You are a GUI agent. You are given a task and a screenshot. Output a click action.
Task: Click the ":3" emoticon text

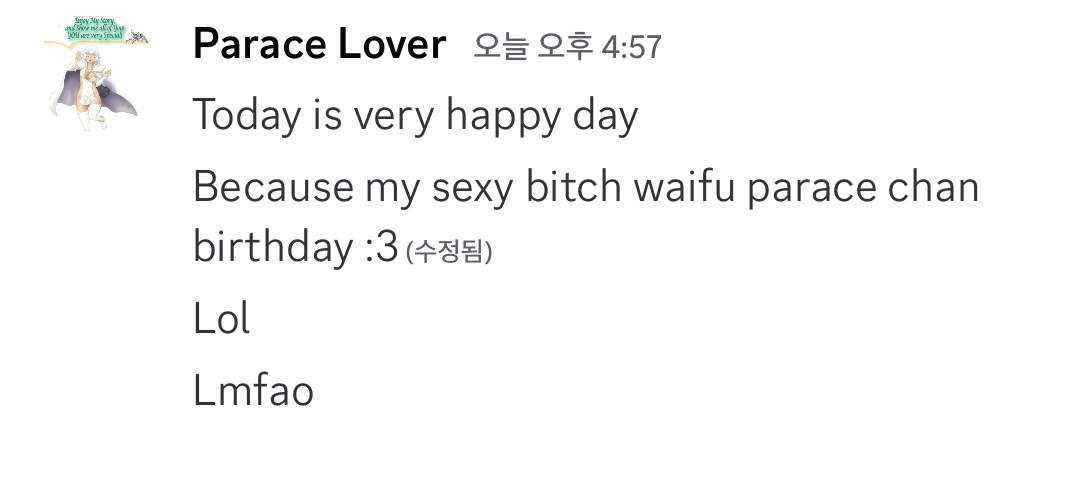coord(381,248)
